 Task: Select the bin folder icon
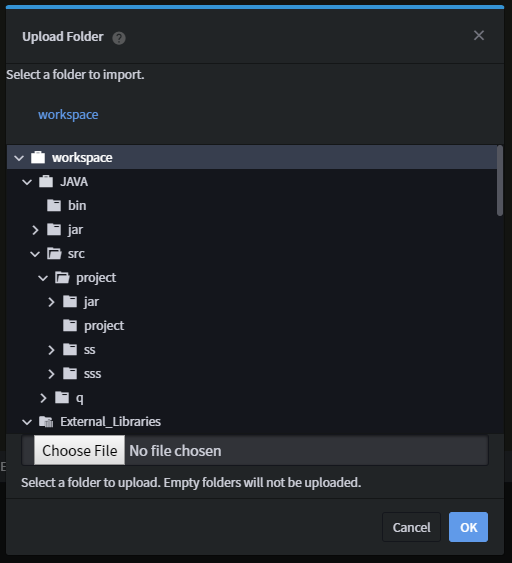click(x=54, y=205)
